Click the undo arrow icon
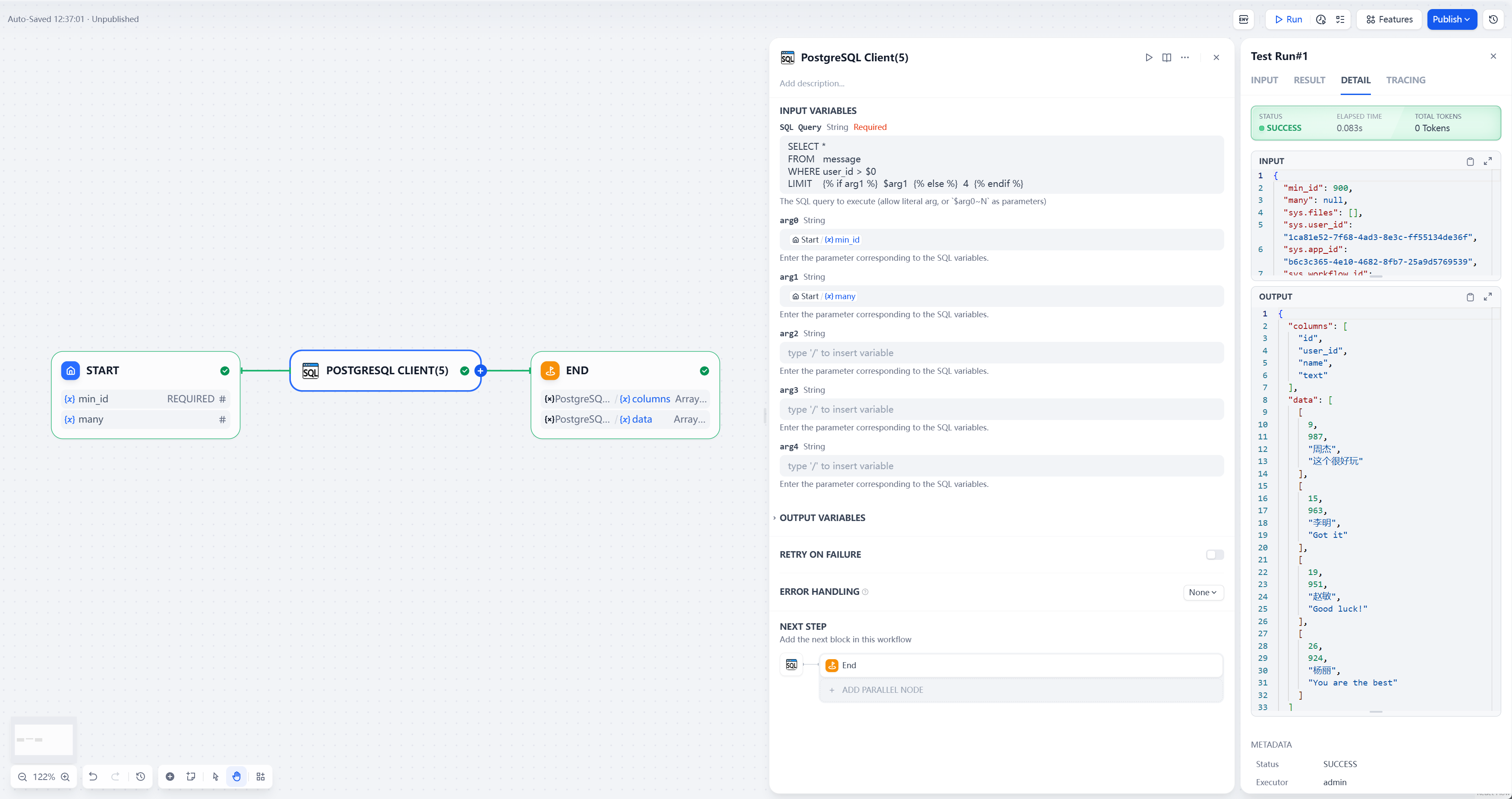1512x799 pixels. (93, 777)
